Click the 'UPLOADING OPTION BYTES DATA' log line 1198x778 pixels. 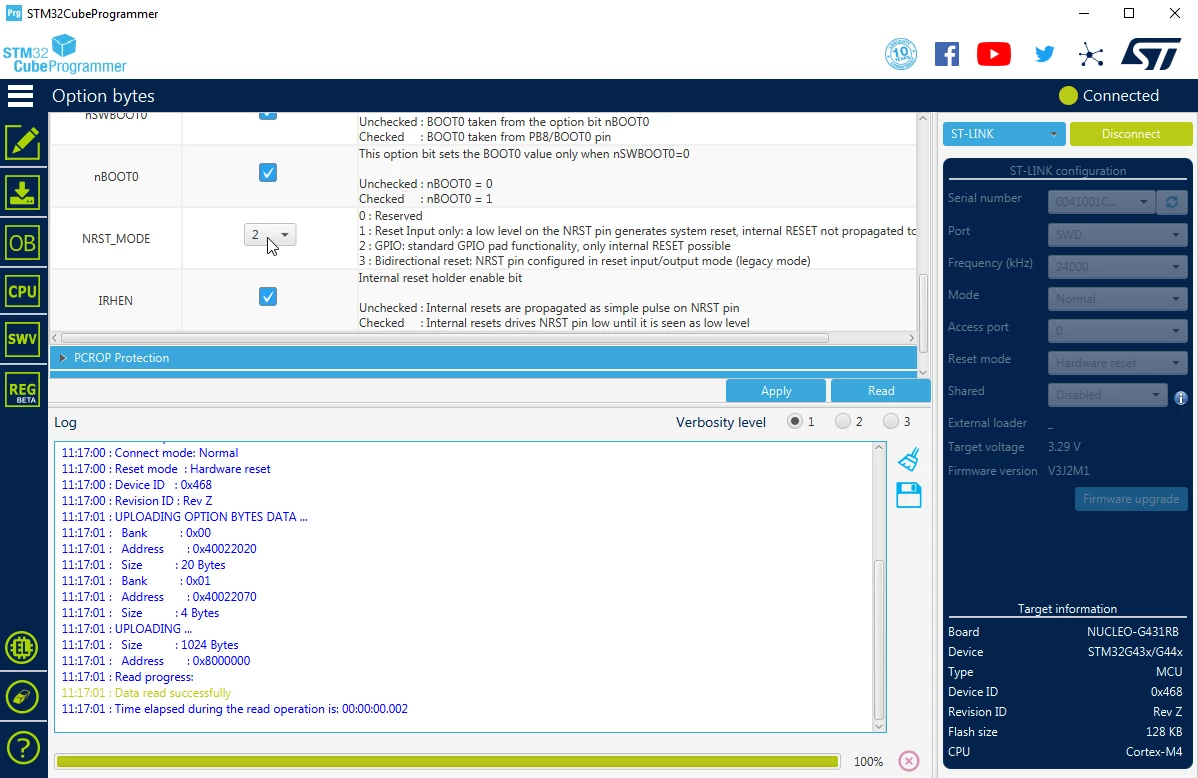tap(184, 517)
